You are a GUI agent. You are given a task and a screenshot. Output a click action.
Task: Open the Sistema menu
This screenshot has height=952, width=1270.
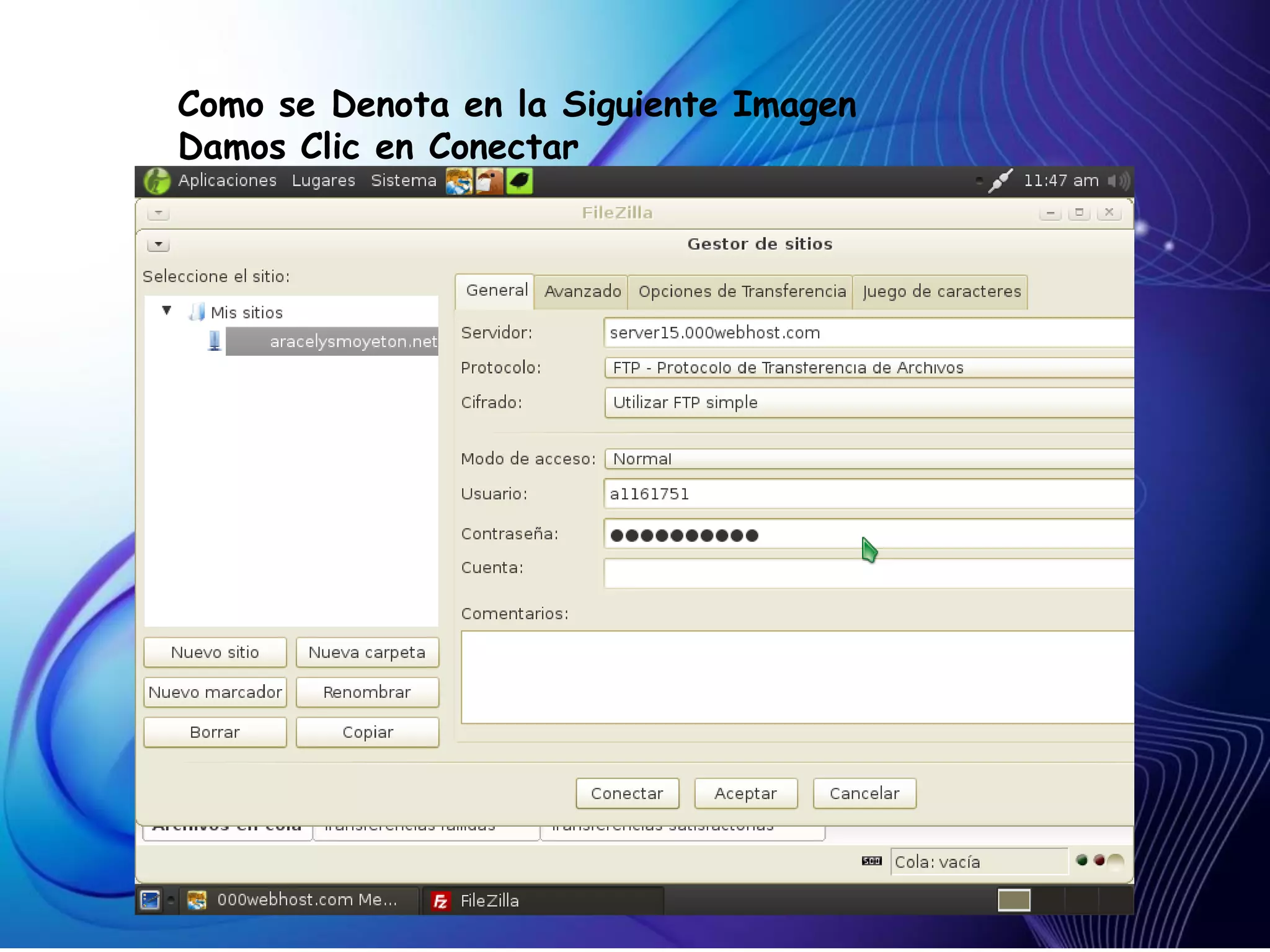pyautogui.click(x=403, y=181)
